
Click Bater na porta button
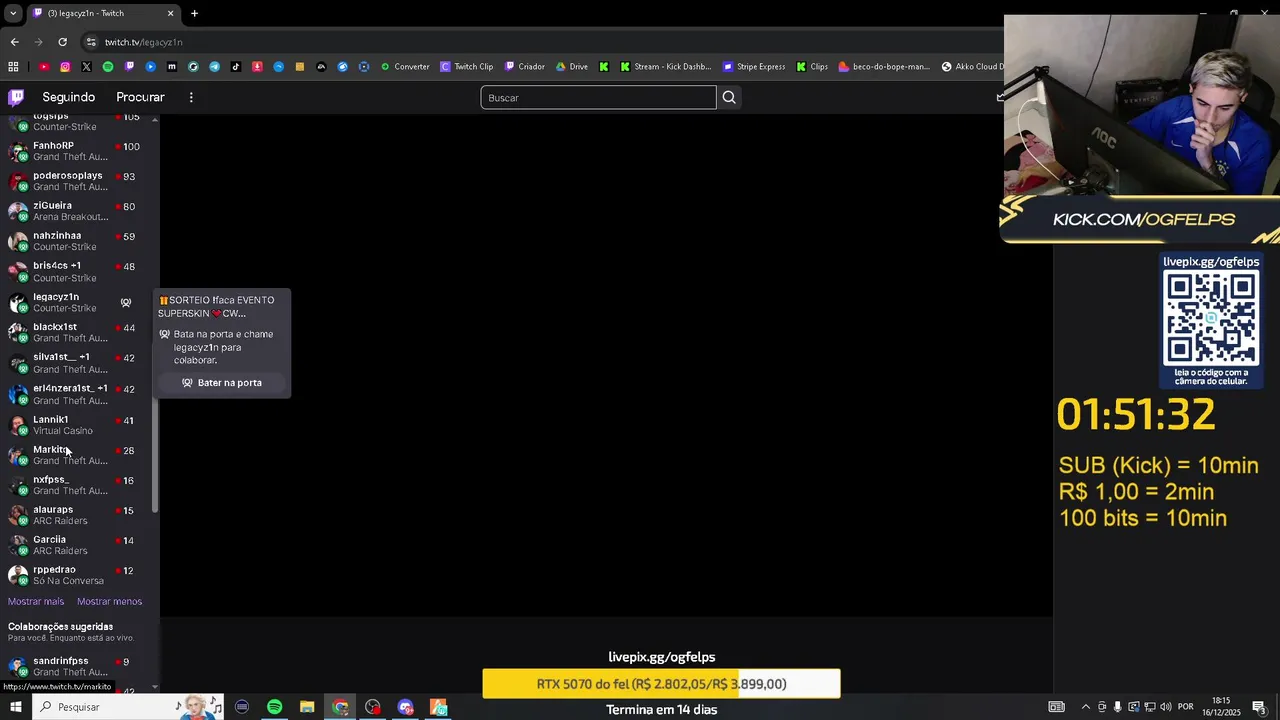pyautogui.click(x=222, y=383)
